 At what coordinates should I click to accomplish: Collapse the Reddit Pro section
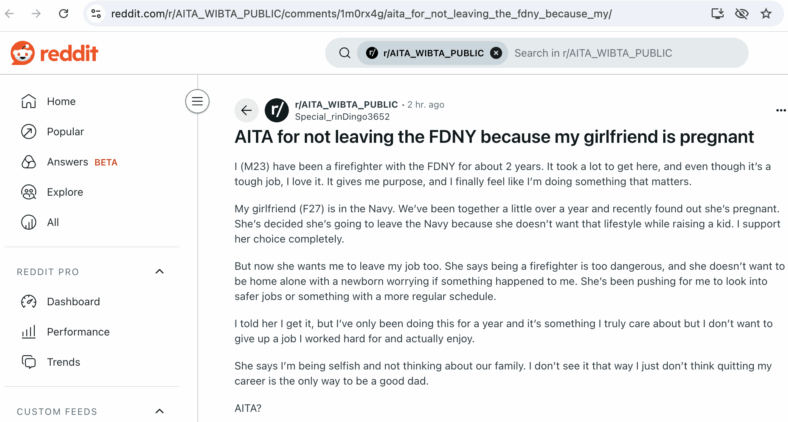coord(159,271)
